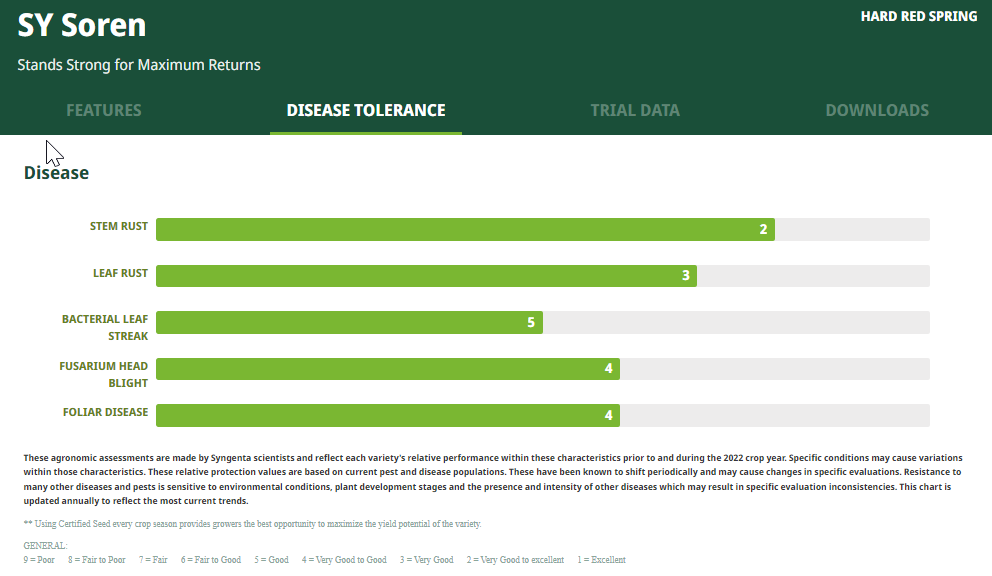Click the Fusarium Head Blight value 4
The width and height of the screenshot is (992, 576).
(x=608, y=369)
